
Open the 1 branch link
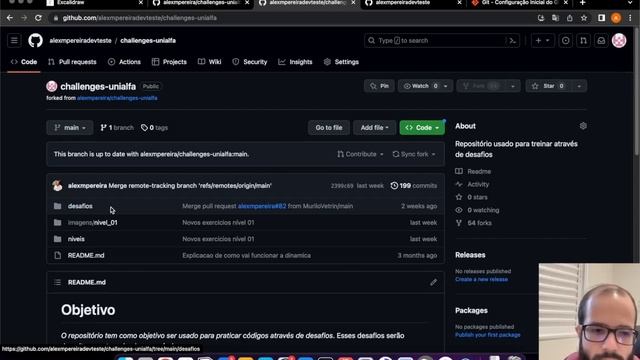tap(117, 128)
